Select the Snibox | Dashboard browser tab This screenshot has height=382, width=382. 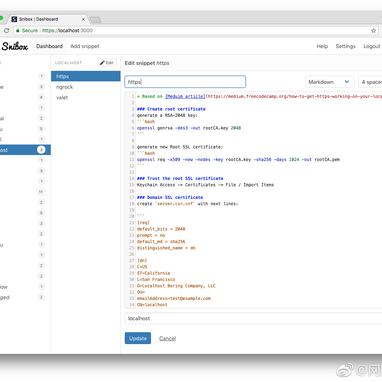point(47,19)
